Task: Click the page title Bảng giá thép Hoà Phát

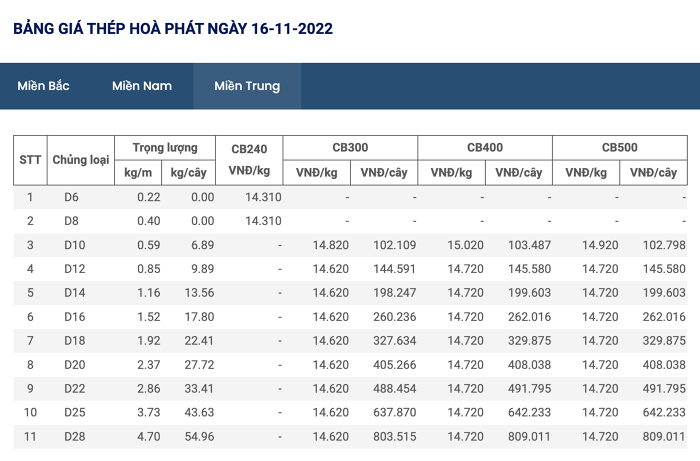Action: click(x=173, y=29)
